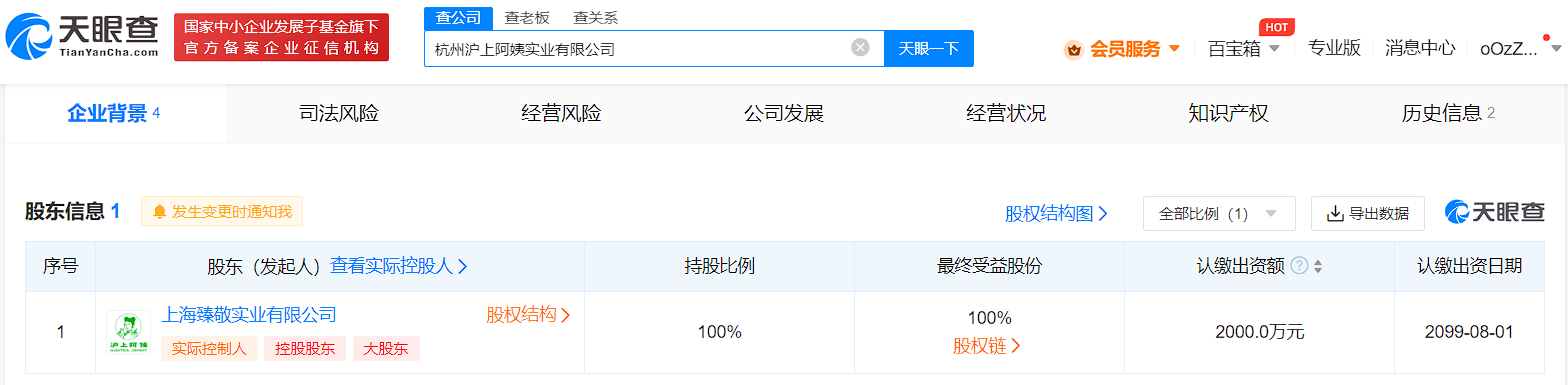Click the 实际控制人 tag
Screen dimensions: 1568x385
(x=209, y=348)
